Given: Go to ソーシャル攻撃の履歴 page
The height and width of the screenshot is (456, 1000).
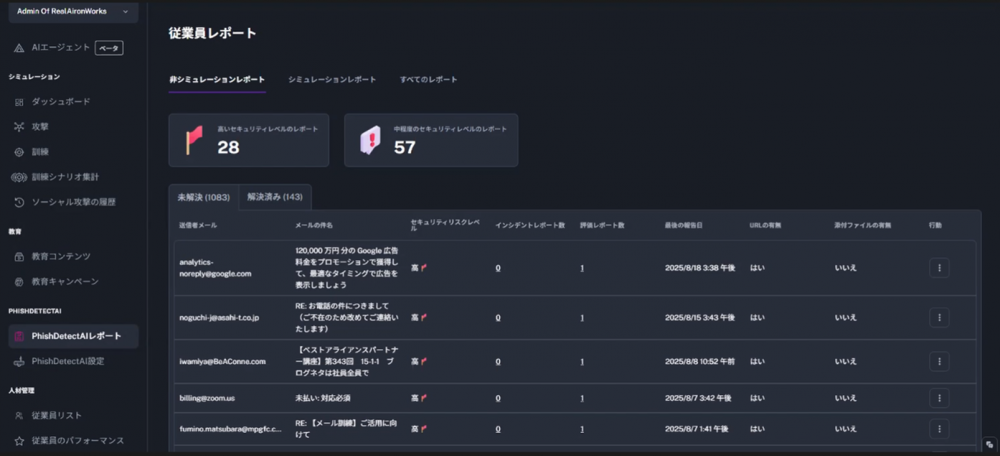Looking at the screenshot, I should [x=73, y=202].
